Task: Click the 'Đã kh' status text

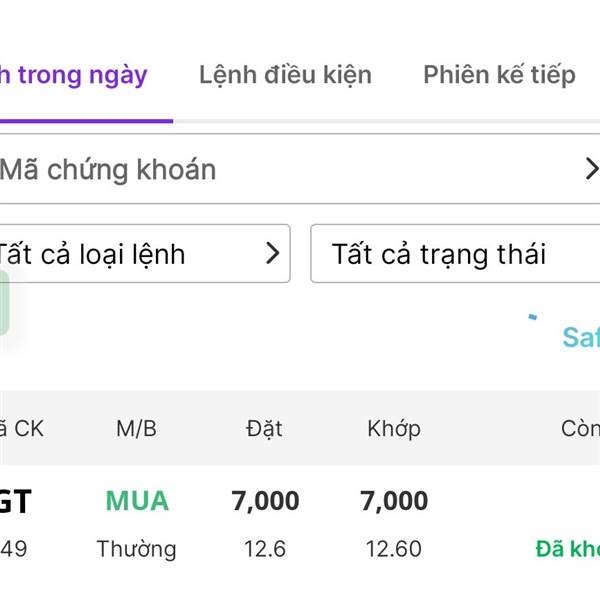Action: click(567, 549)
